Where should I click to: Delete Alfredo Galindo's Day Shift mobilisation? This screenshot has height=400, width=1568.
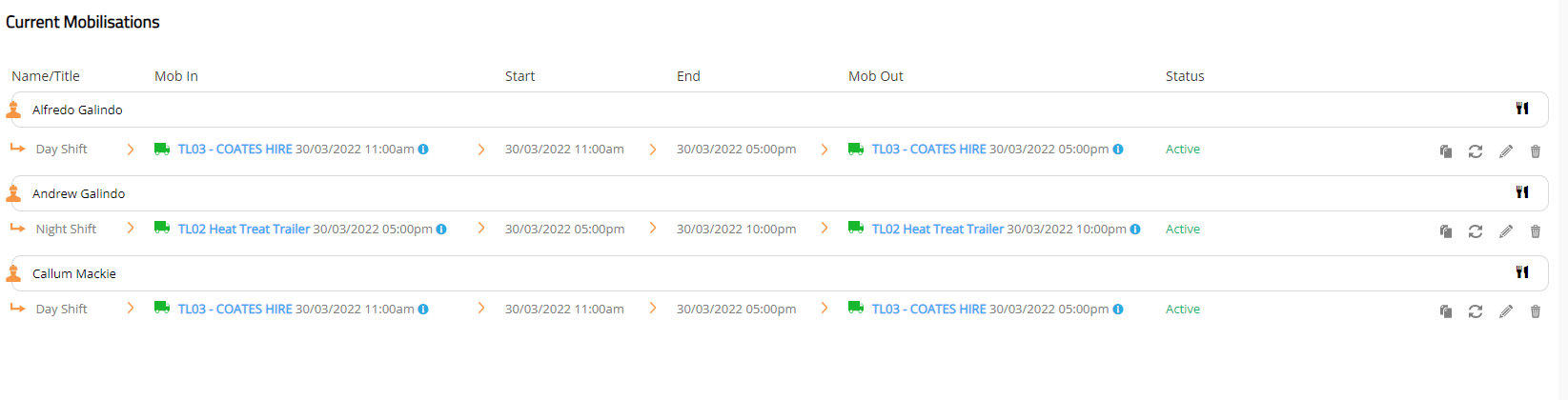1536,151
